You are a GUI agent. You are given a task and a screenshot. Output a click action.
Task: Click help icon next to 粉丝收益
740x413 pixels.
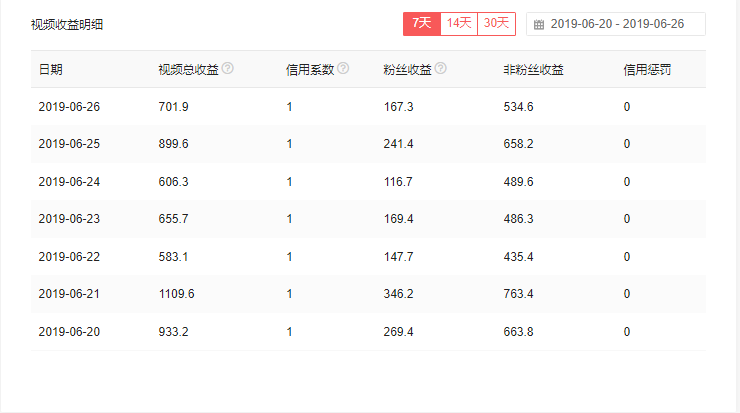tap(440, 68)
